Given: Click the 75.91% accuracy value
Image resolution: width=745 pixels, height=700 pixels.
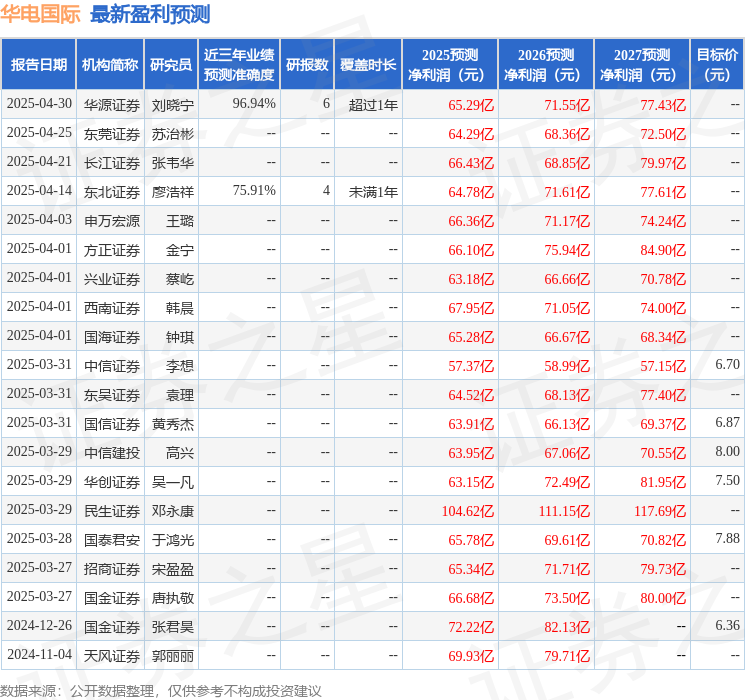Looking at the screenshot, I should (254, 191).
